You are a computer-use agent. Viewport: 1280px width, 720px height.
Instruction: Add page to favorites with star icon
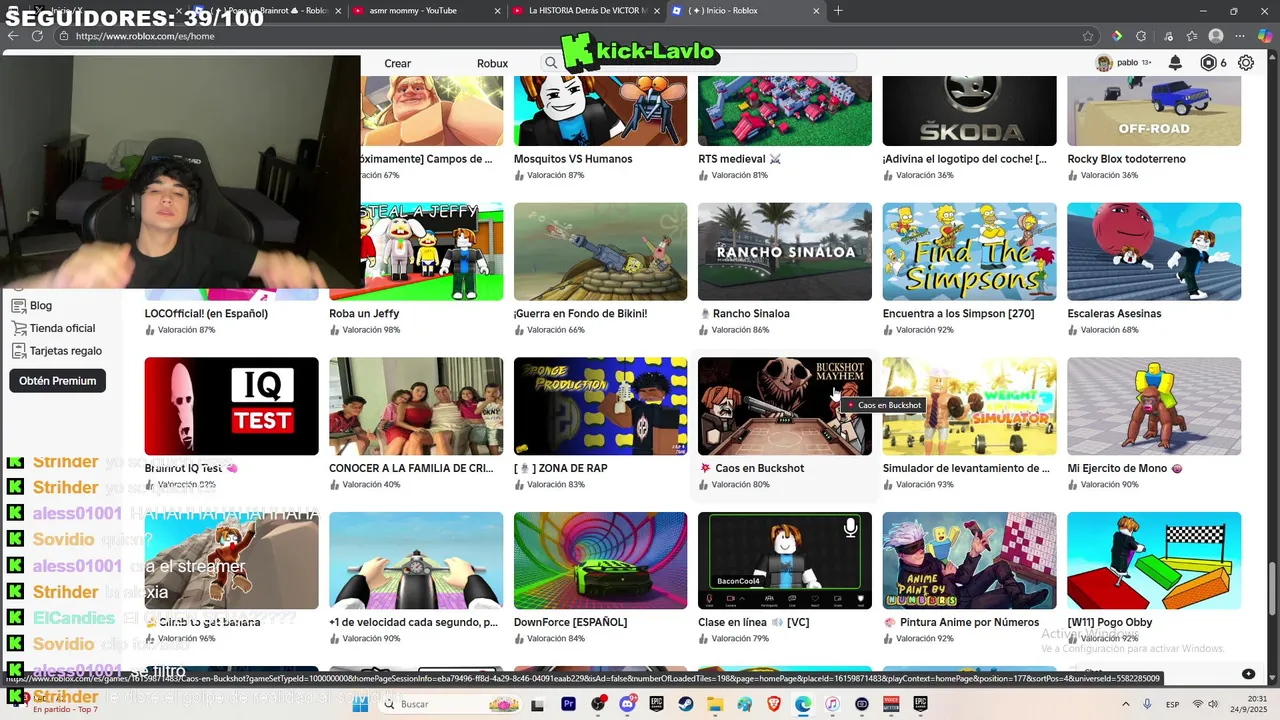[1088, 36]
